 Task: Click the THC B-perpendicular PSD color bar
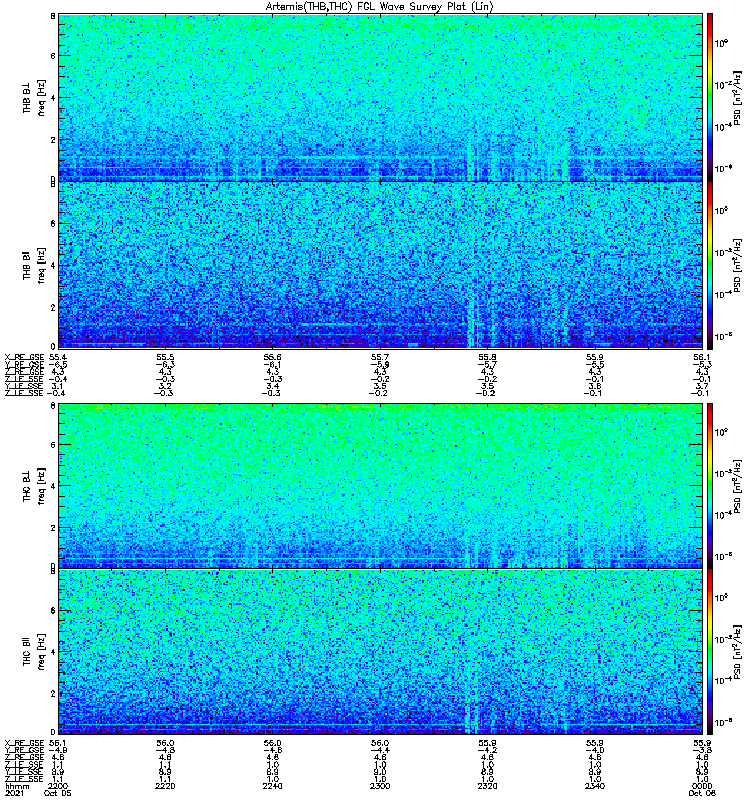pos(710,485)
